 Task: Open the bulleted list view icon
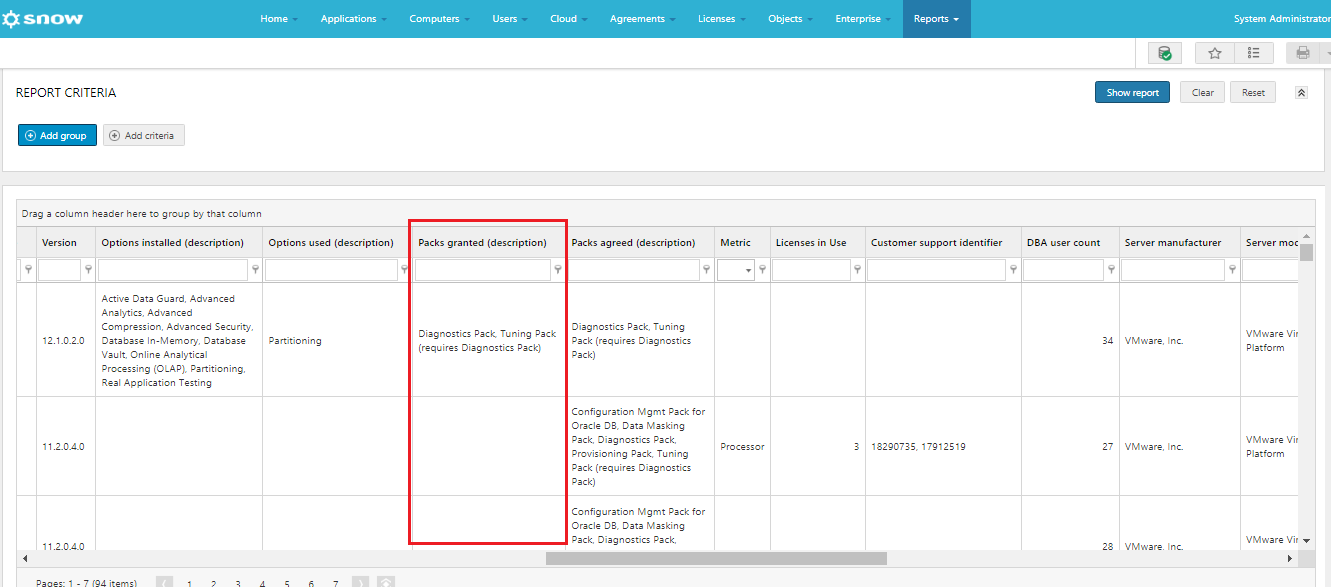pyautogui.click(x=1254, y=53)
